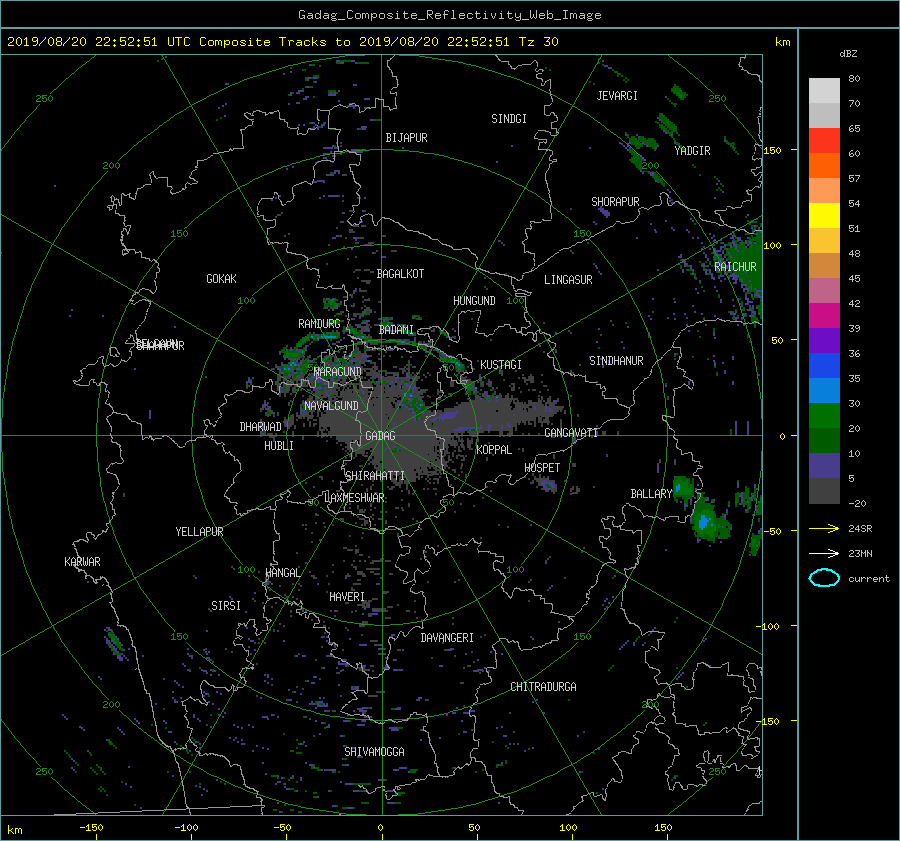900x841 pixels.
Task: Select the SHIRAHATTI label
Action: 375,475
